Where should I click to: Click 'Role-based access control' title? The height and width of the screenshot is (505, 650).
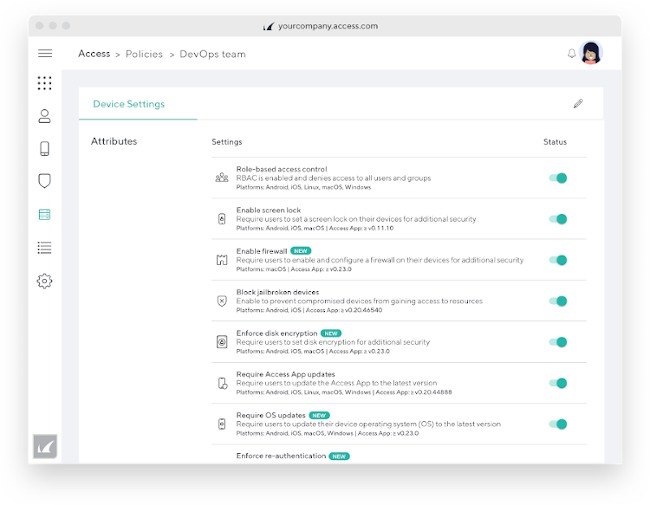click(281, 169)
